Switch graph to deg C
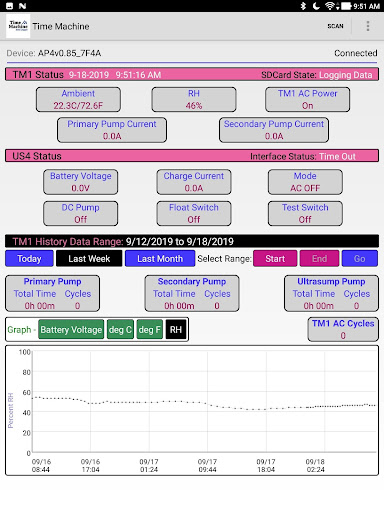 point(120,330)
